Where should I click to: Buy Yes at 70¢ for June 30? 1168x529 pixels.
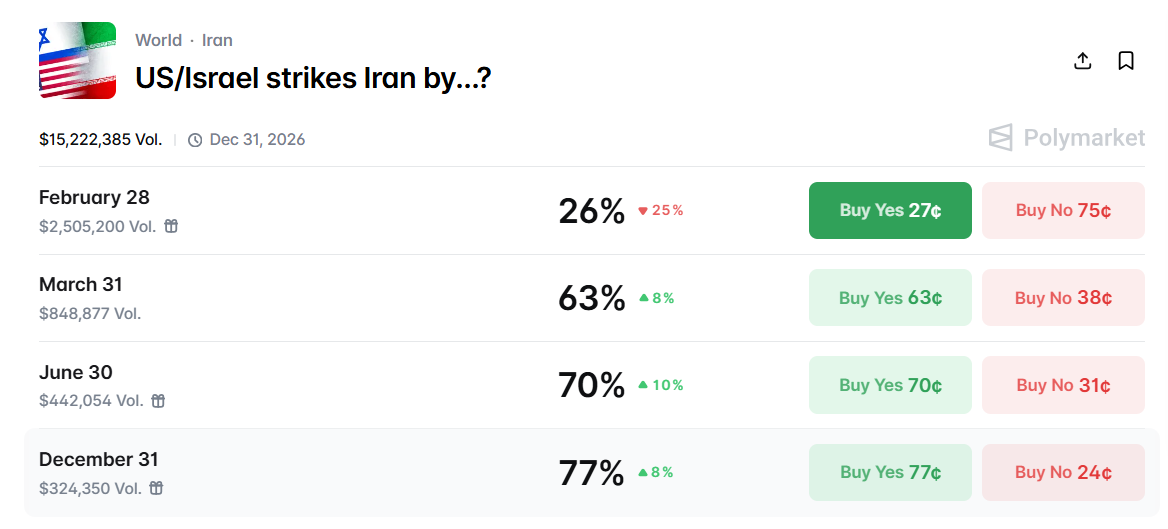(890, 385)
